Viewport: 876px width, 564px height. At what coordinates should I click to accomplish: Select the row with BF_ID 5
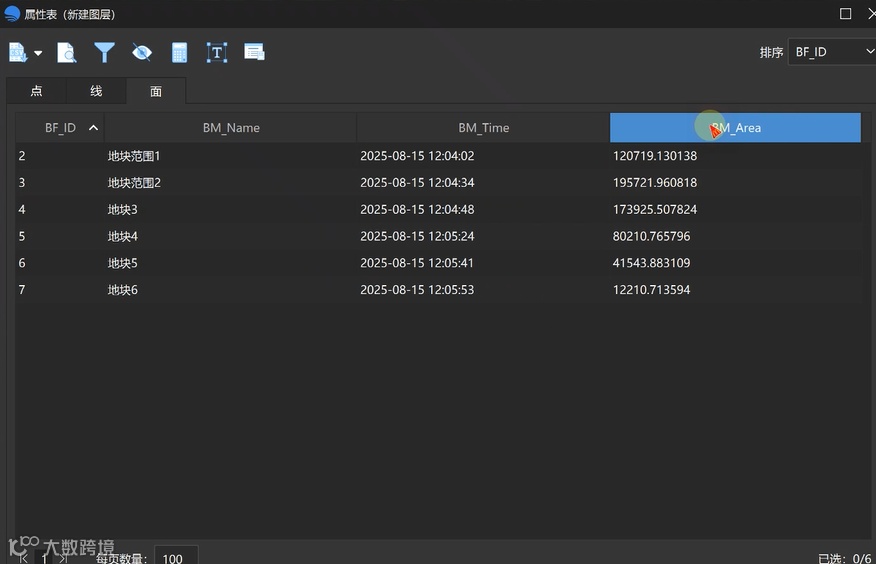click(x=439, y=236)
